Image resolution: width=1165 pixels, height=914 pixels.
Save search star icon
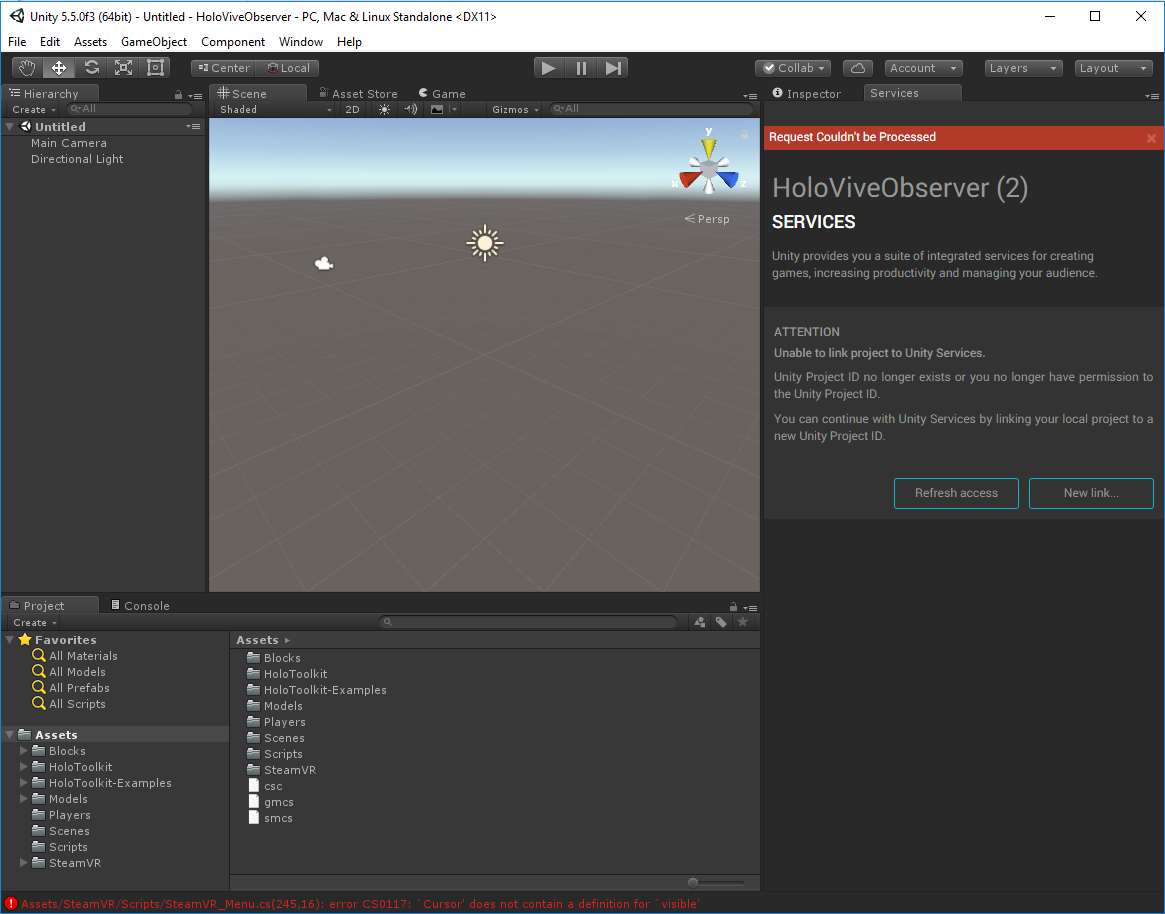742,623
